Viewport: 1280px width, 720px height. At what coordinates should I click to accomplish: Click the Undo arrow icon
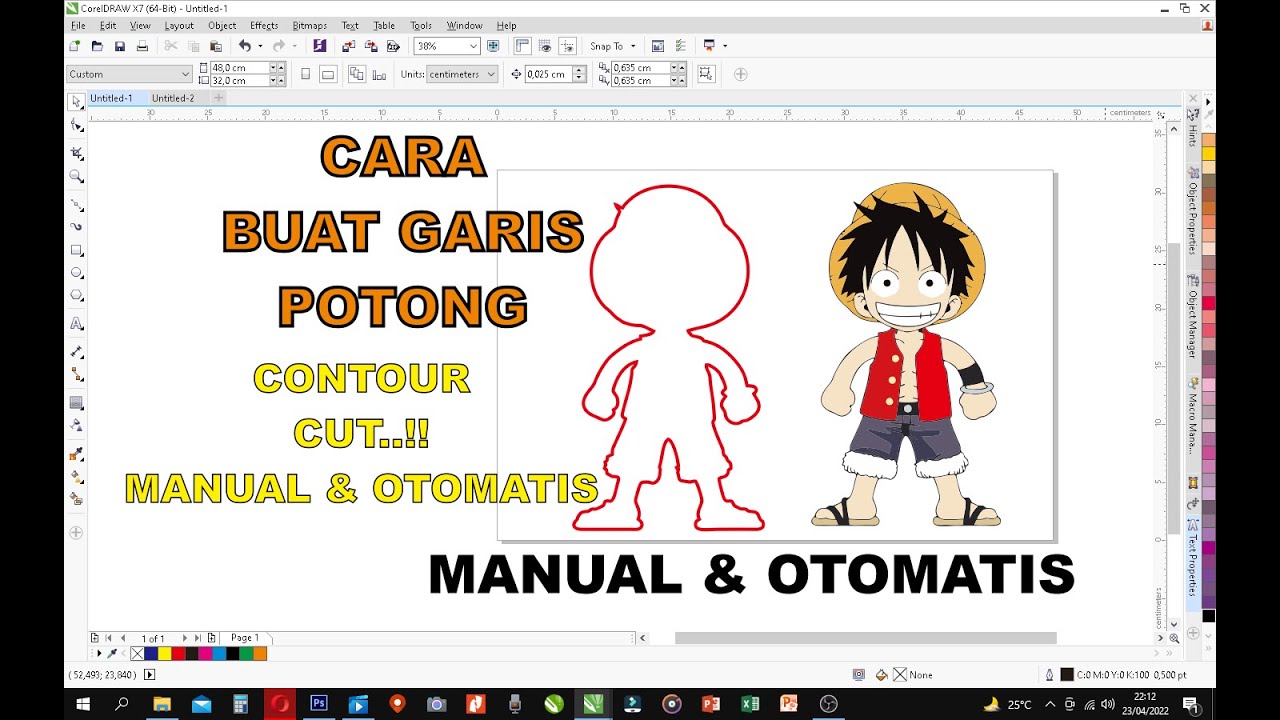pos(244,46)
